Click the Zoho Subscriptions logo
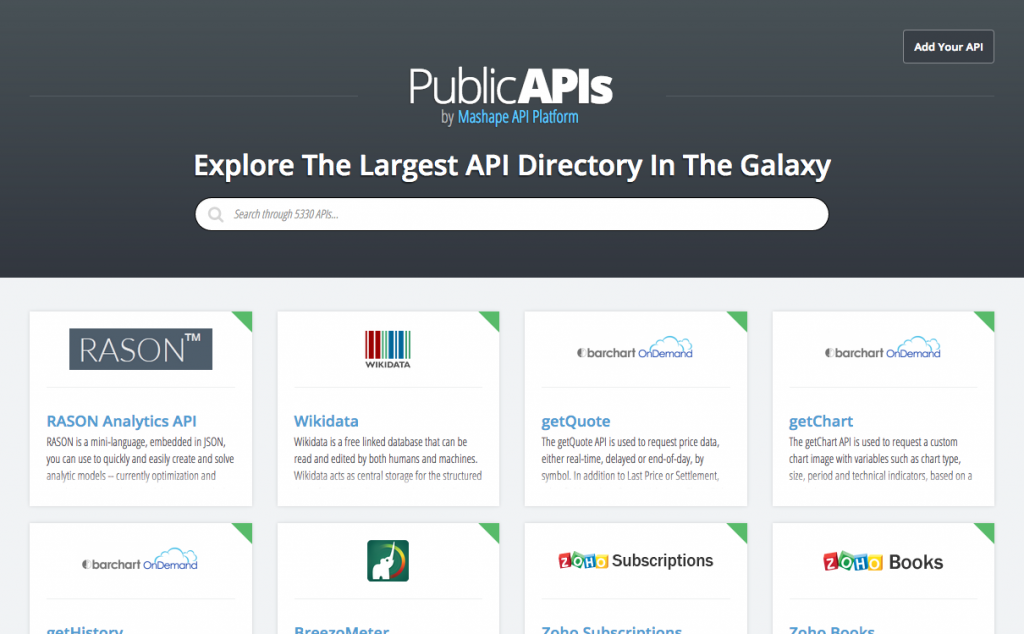This screenshot has height=634, width=1024. click(635, 561)
